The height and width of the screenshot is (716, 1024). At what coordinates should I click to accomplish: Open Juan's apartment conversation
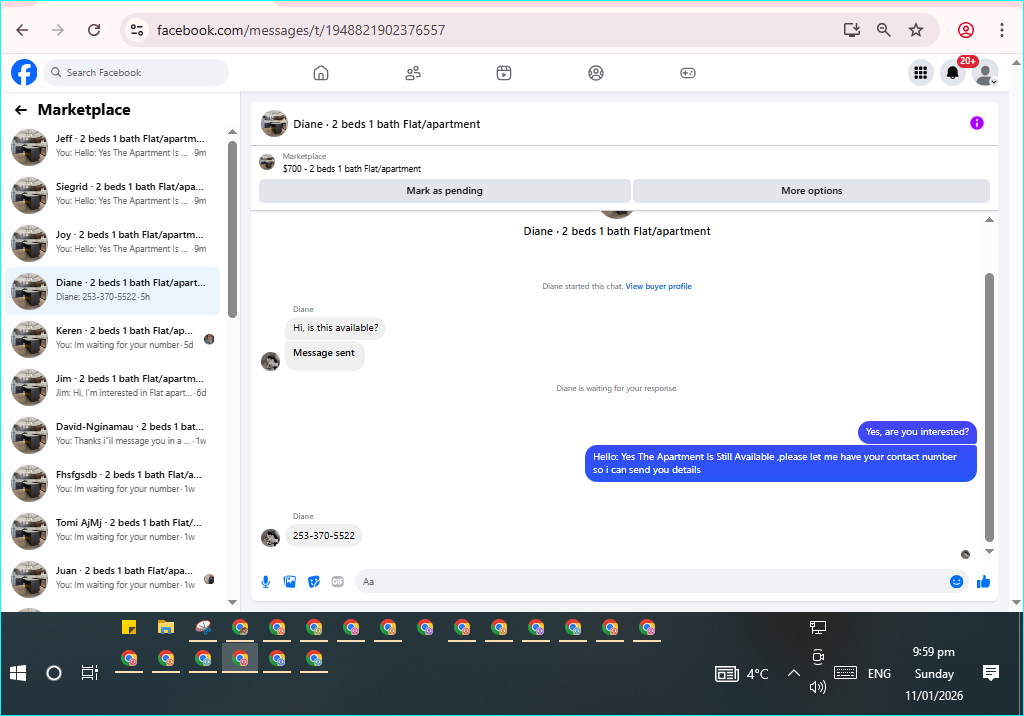coord(112,579)
